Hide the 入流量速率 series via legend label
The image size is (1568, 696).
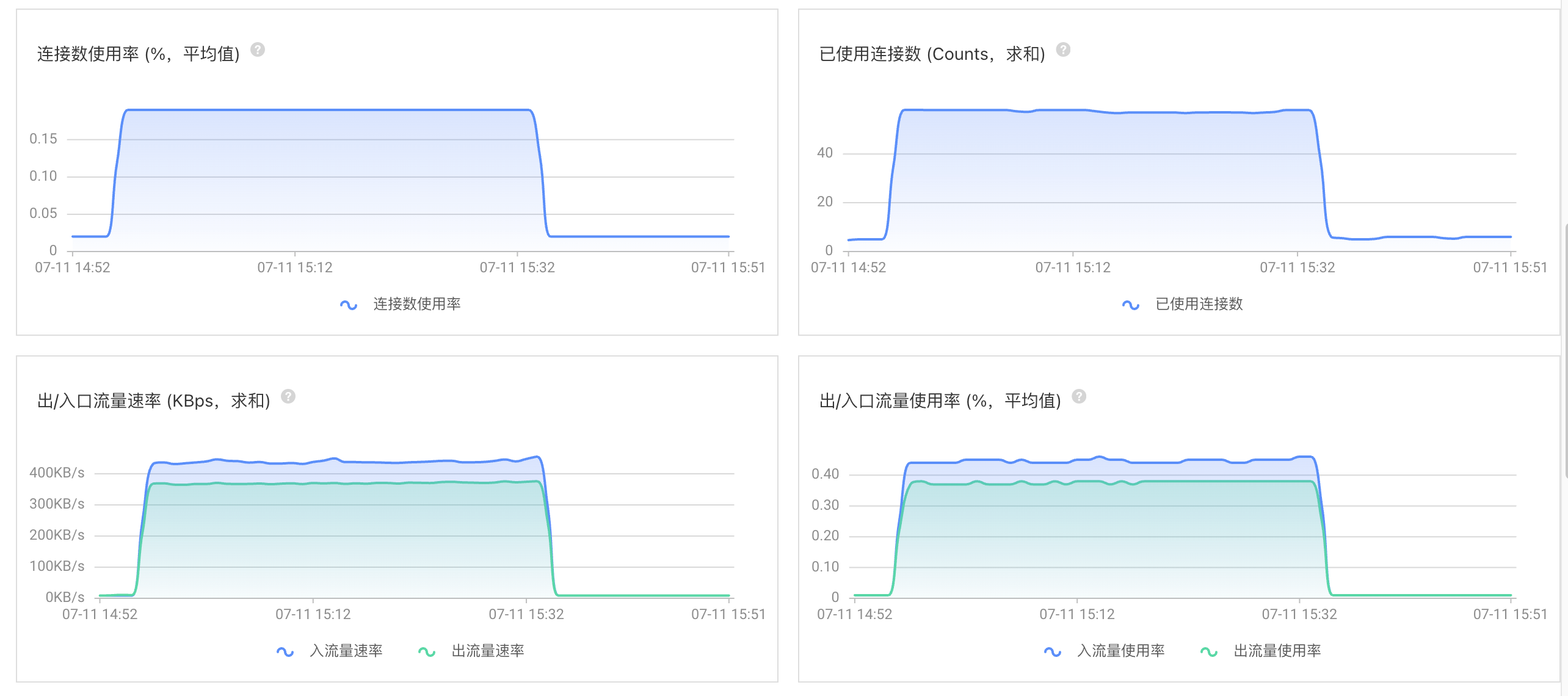tap(346, 651)
